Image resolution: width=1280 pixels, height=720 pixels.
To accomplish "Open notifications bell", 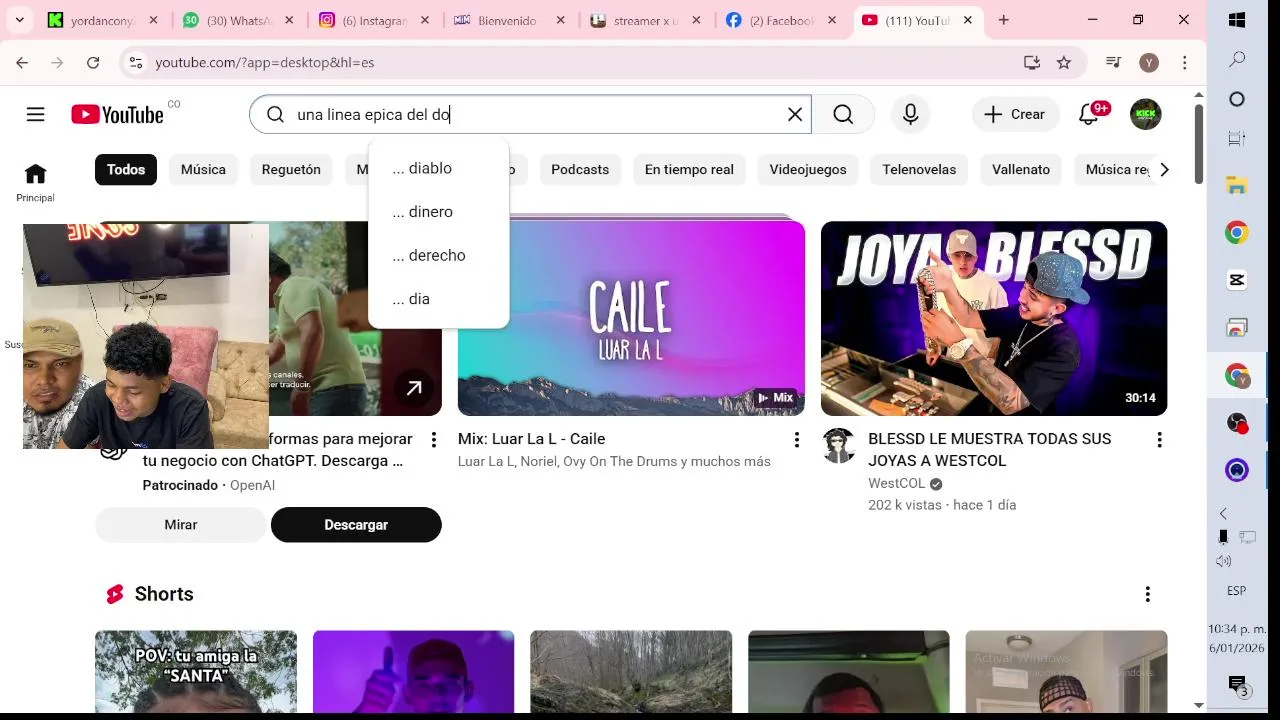I will point(1089,114).
